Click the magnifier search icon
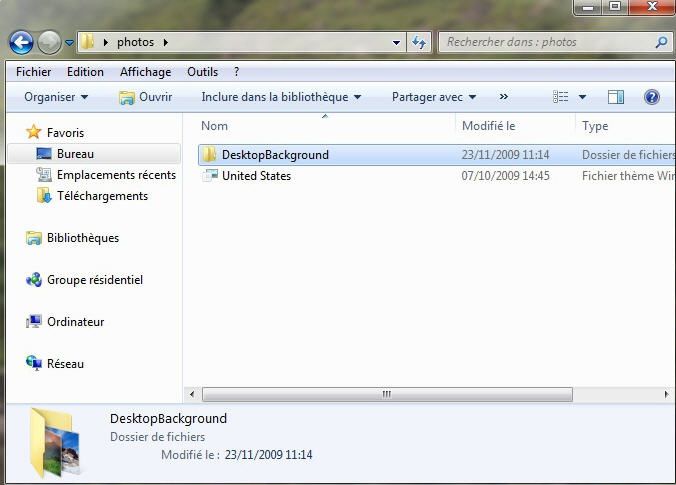676x485 pixels. (661, 42)
